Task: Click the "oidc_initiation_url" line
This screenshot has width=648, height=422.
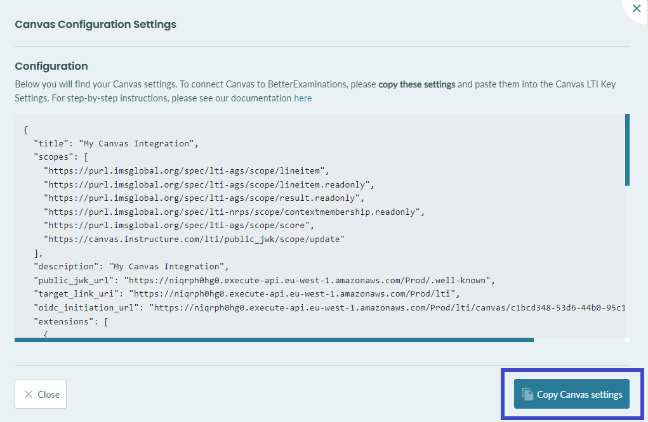Action: tap(329, 308)
